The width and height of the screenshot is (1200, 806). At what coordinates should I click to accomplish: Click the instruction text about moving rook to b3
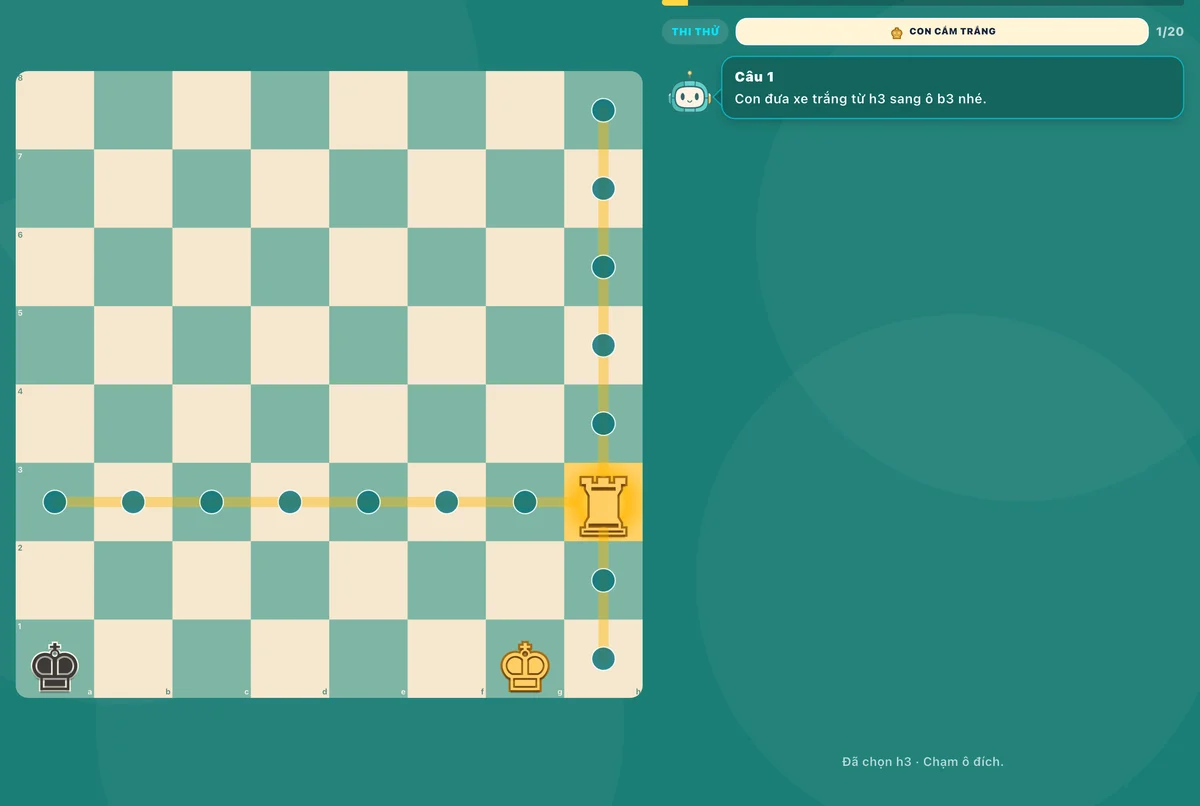[860, 98]
